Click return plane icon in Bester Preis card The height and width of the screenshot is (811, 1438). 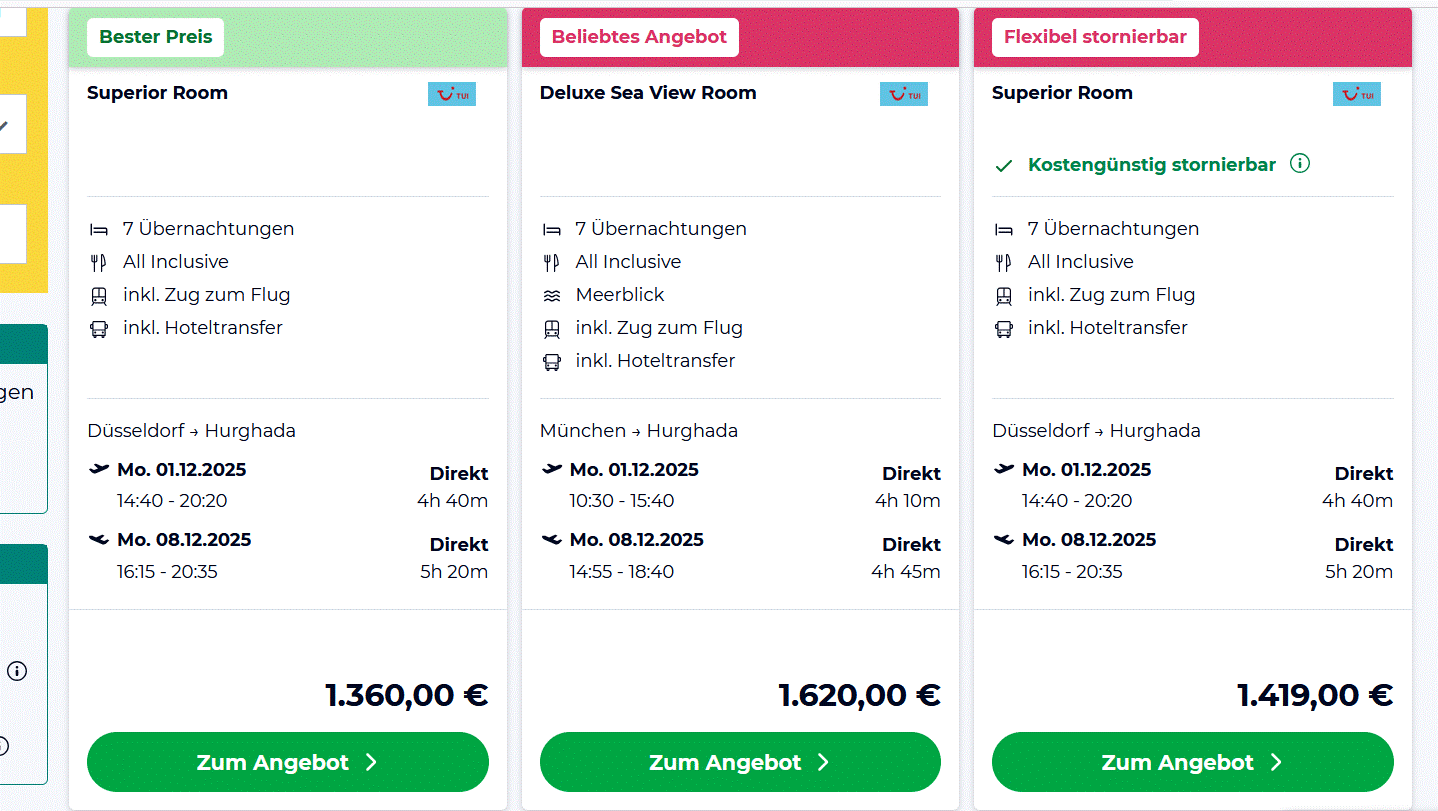[99, 540]
